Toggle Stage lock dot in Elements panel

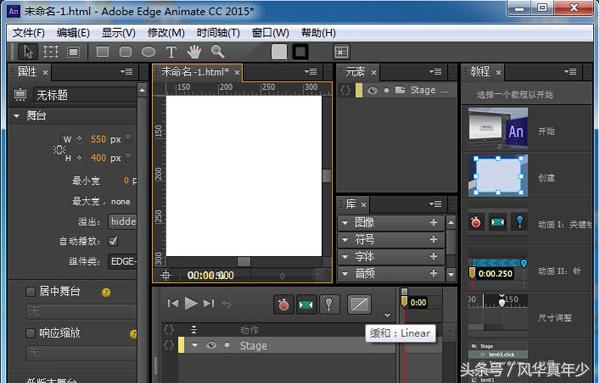point(386,90)
